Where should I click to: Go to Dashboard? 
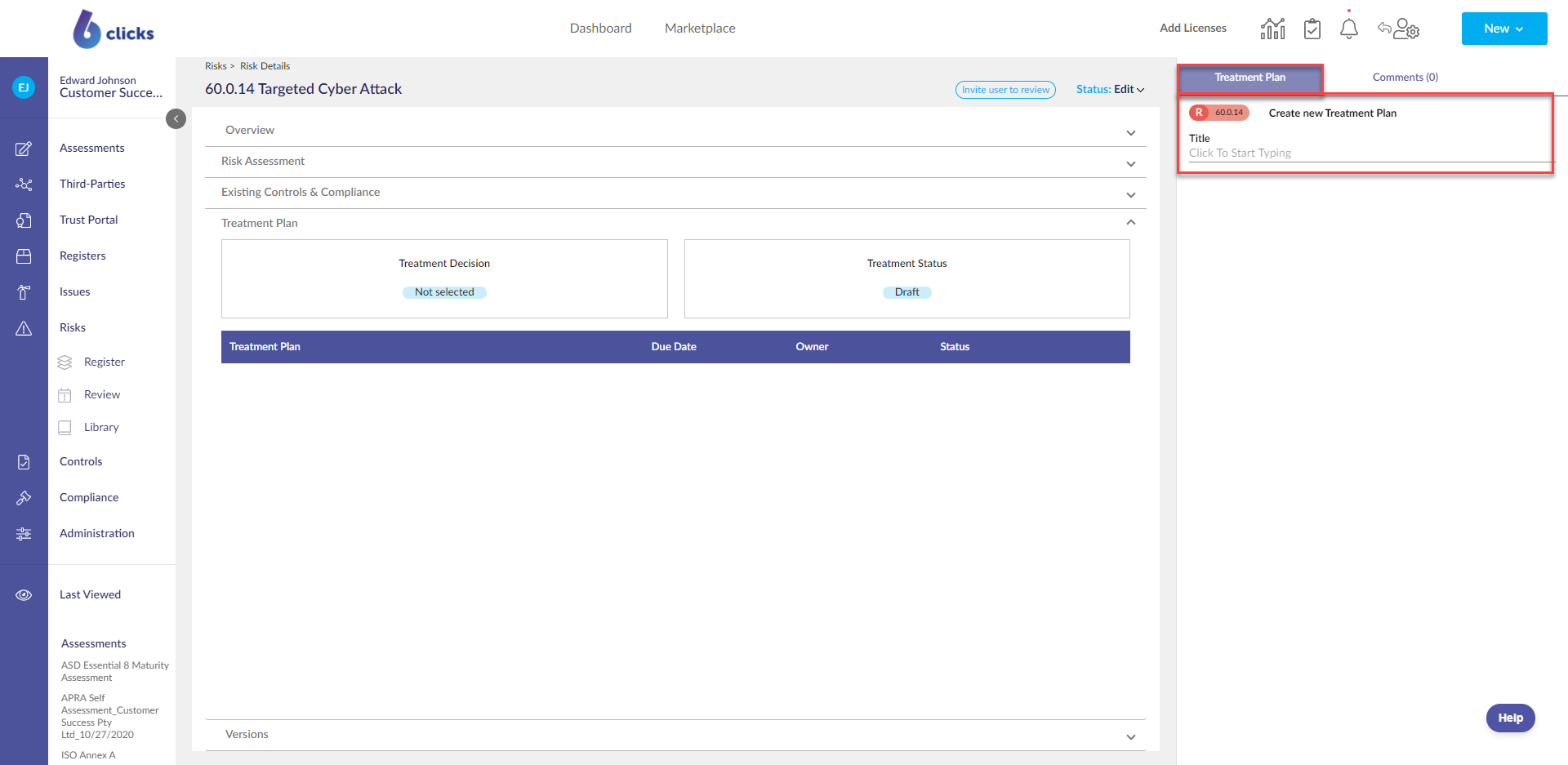coord(601,29)
